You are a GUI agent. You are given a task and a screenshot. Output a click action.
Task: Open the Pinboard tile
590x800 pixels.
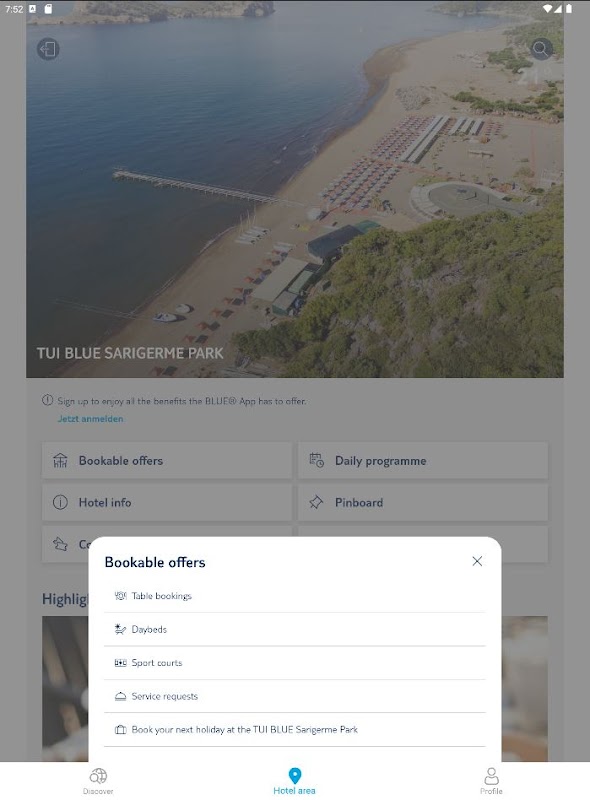tap(423, 503)
